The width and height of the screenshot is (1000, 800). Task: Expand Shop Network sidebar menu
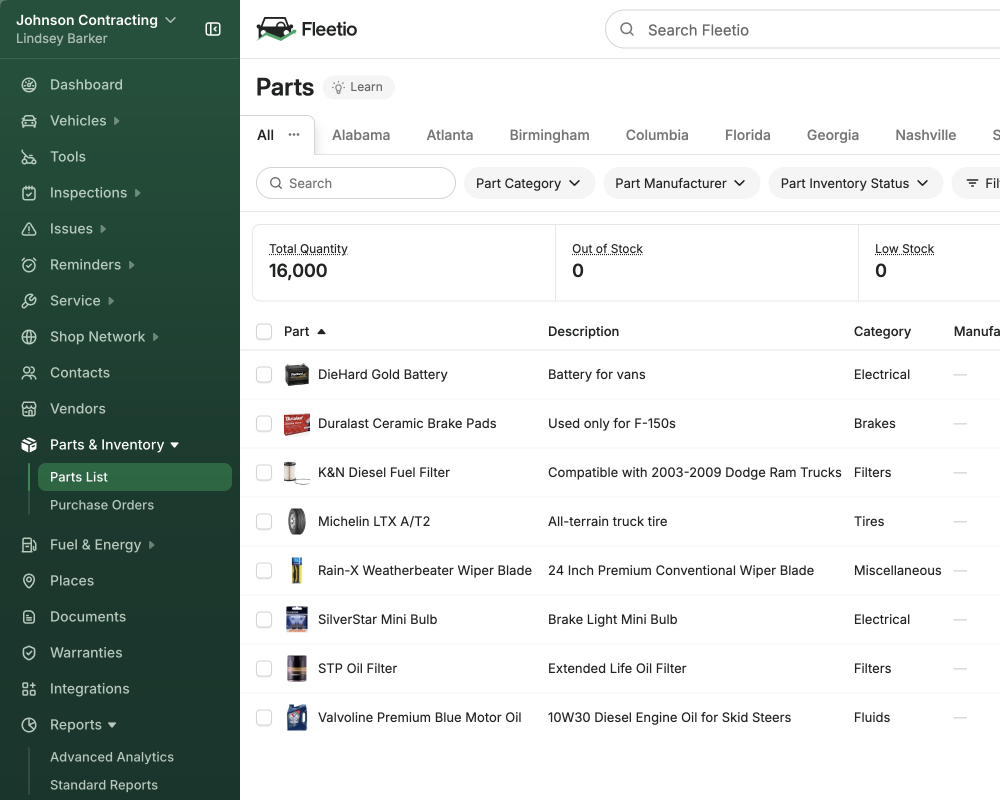click(x=156, y=337)
